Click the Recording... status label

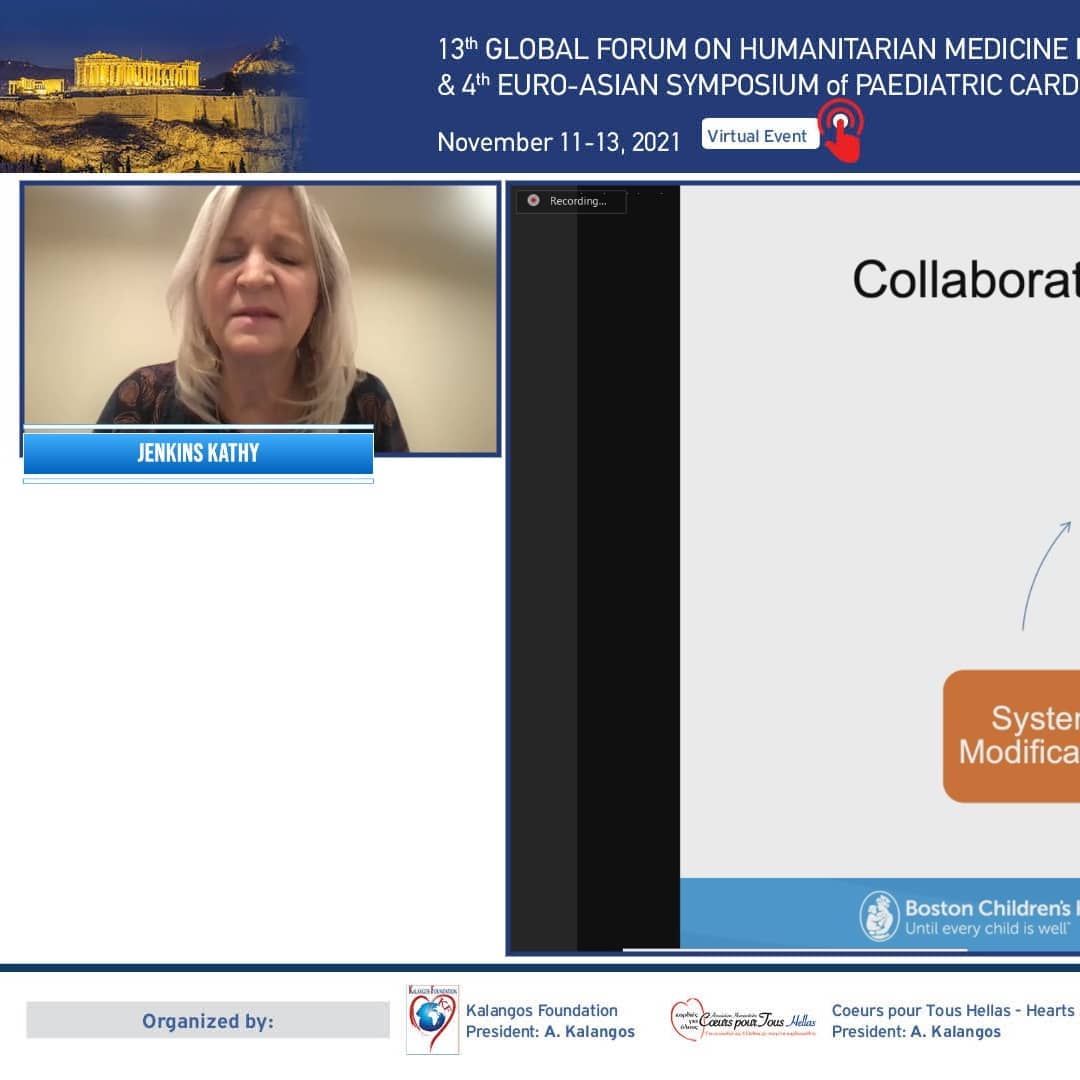578,201
